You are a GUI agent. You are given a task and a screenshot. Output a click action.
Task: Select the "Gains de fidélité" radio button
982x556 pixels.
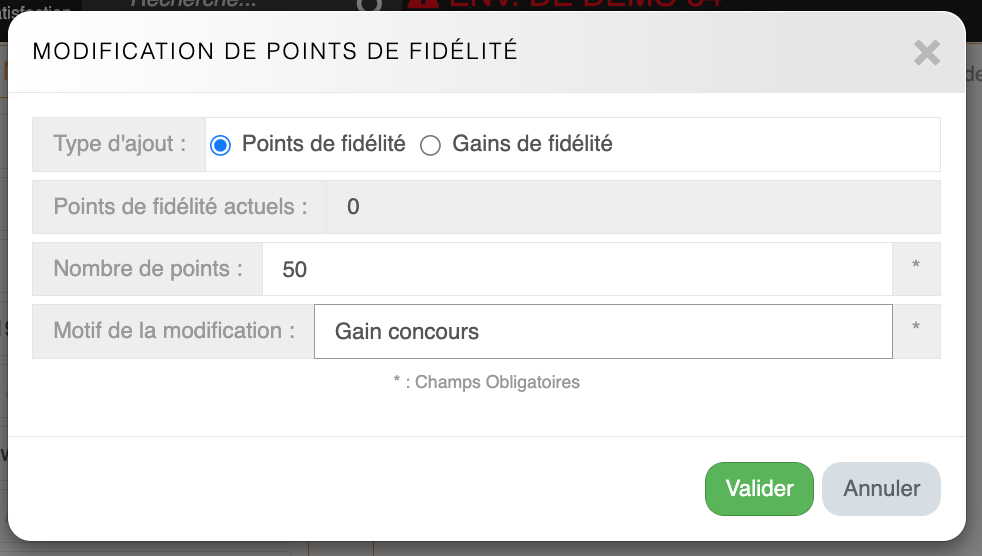click(x=430, y=145)
